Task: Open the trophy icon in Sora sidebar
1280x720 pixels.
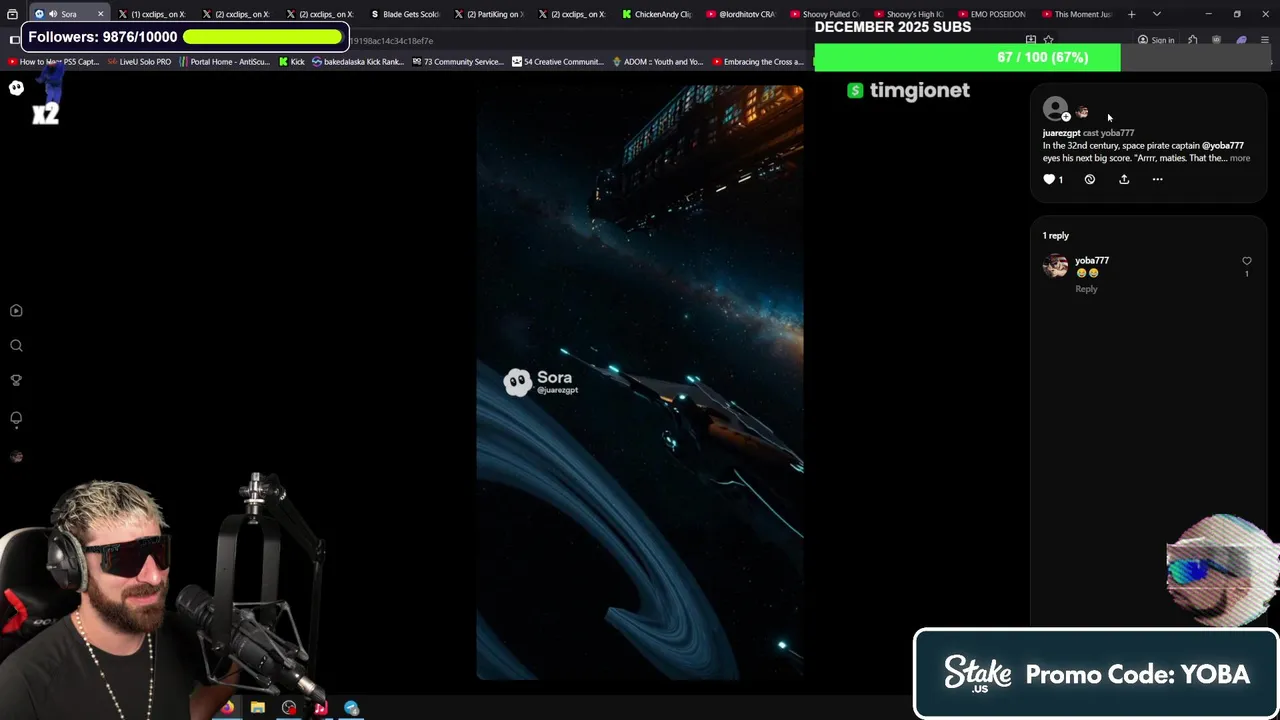Action: coord(16,380)
